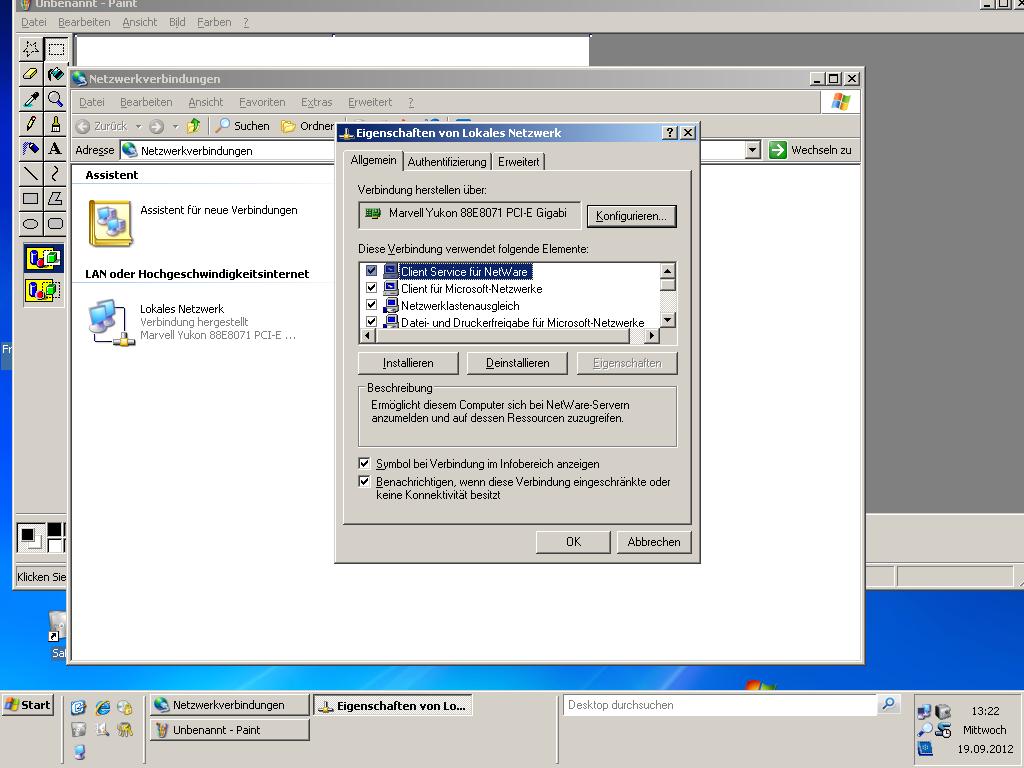The image size is (1024, 768).
Task: Select the Text tool in Paint
Action: 56,148
